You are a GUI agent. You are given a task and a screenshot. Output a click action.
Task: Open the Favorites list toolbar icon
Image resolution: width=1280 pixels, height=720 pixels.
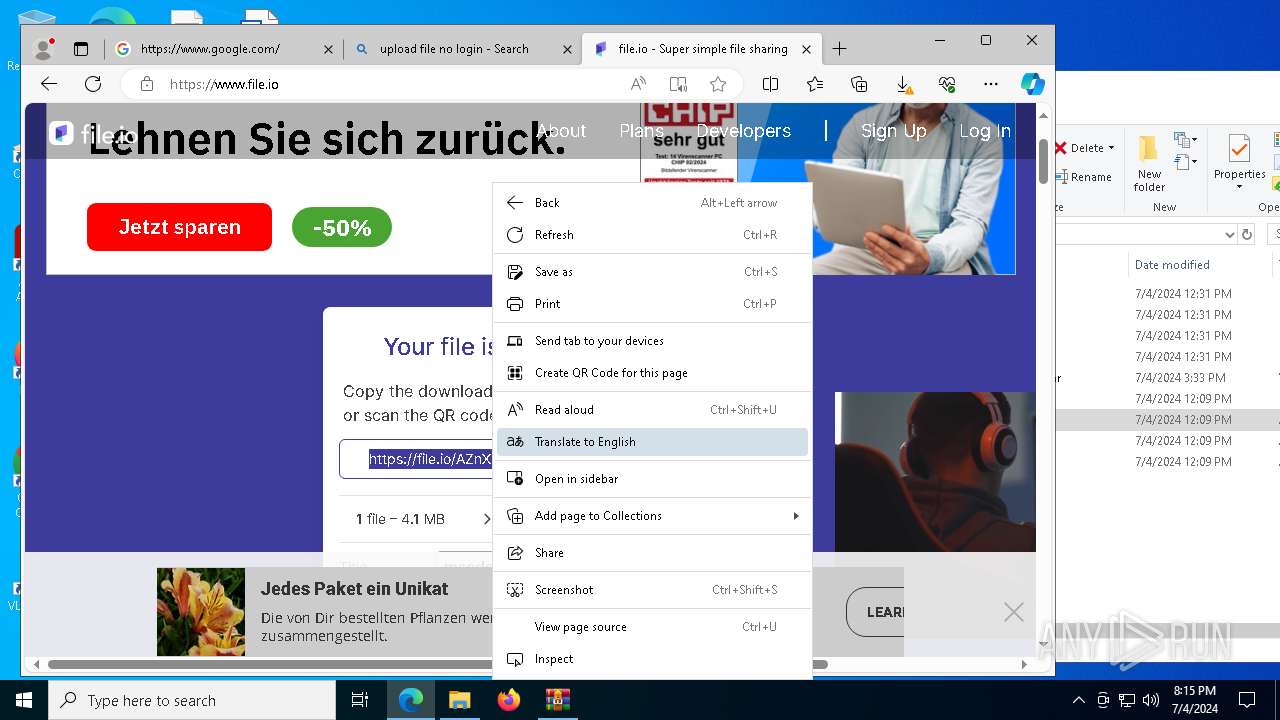coord(815,84)
